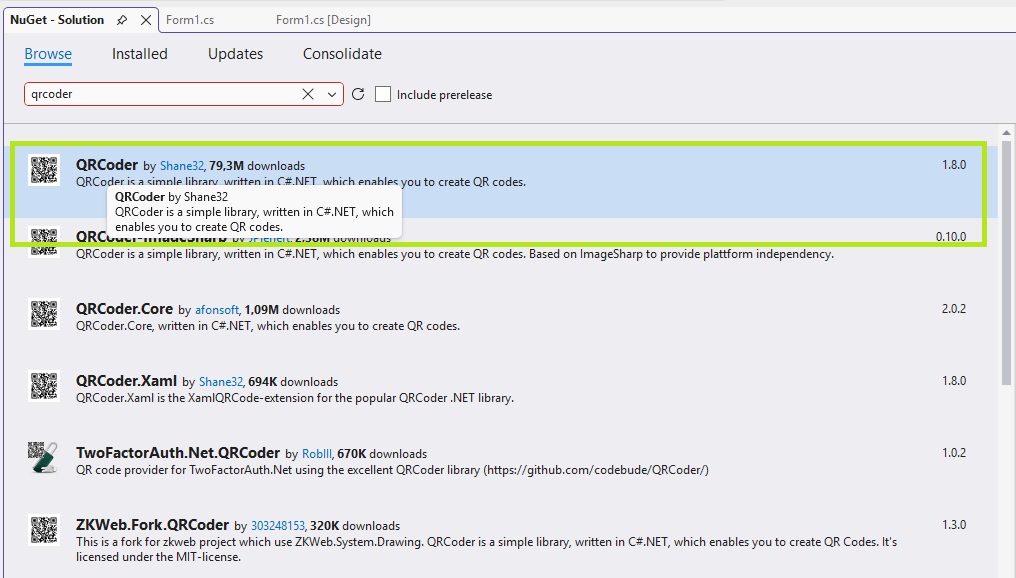Image resolution: width=1016 pixels, height=578 pixels.
Task: Select the QRCoder.Core package title
Action: (124, 309)
